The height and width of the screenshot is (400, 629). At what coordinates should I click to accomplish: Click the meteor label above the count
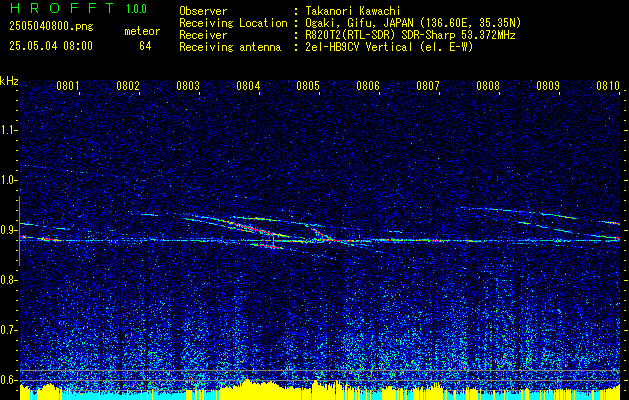coord(142,31)
